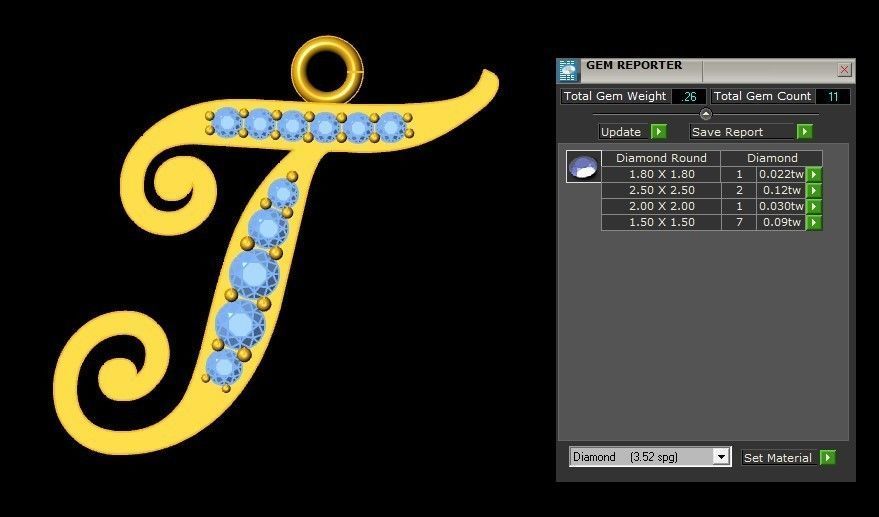Click the Total Gem Count label
The image size is (879, 517).
[762, 96]
